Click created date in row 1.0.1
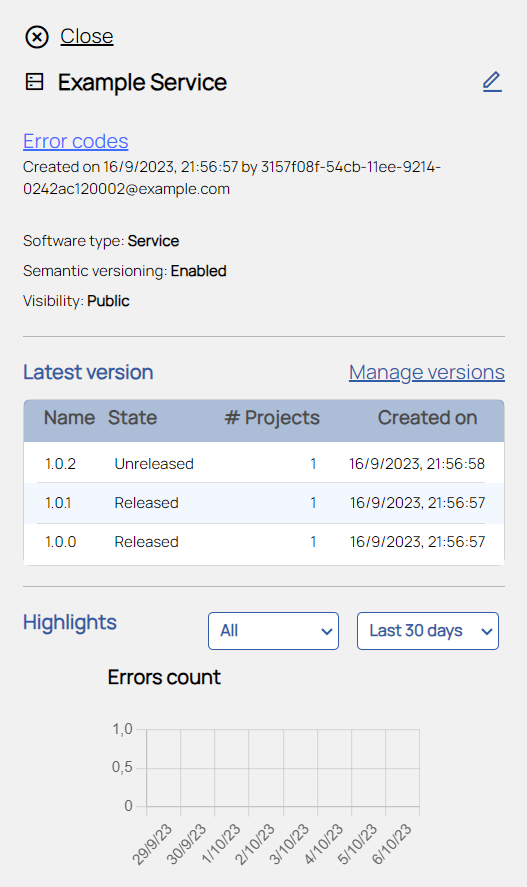527x887 pixels. (x=417, y=503)
